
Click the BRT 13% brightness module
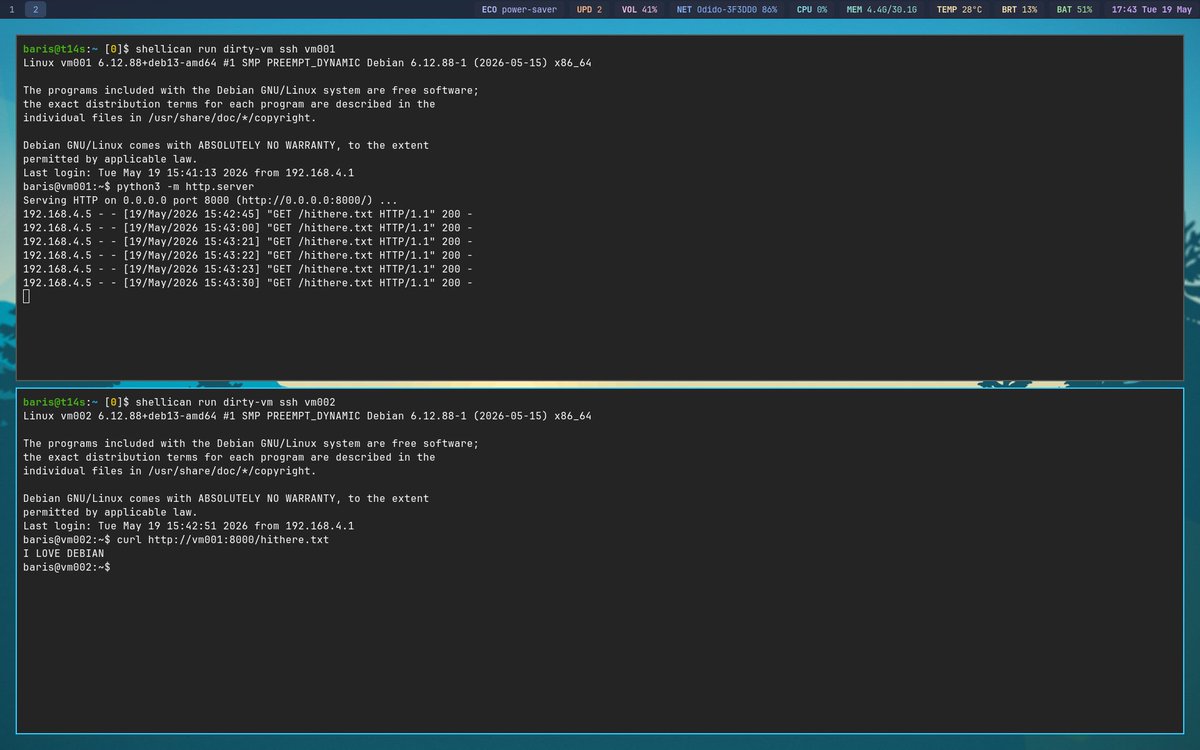pyautogui.click(x=1019, y=9)
